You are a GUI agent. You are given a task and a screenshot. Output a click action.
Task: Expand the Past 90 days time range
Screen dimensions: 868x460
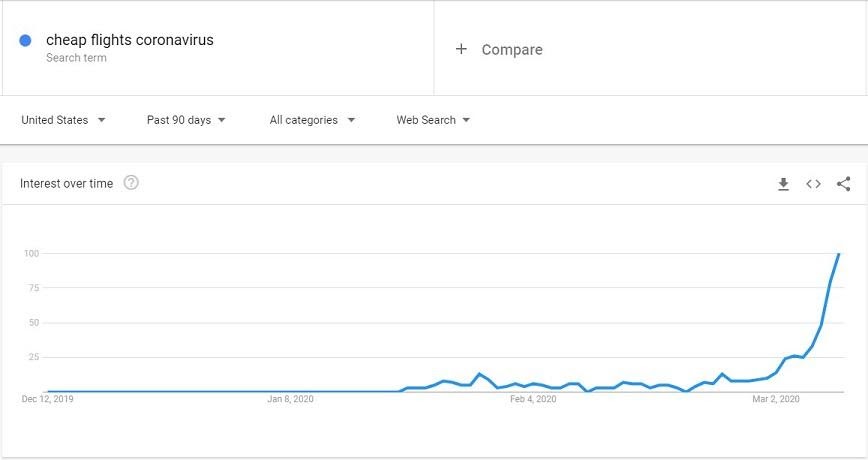tap(186, 120)
